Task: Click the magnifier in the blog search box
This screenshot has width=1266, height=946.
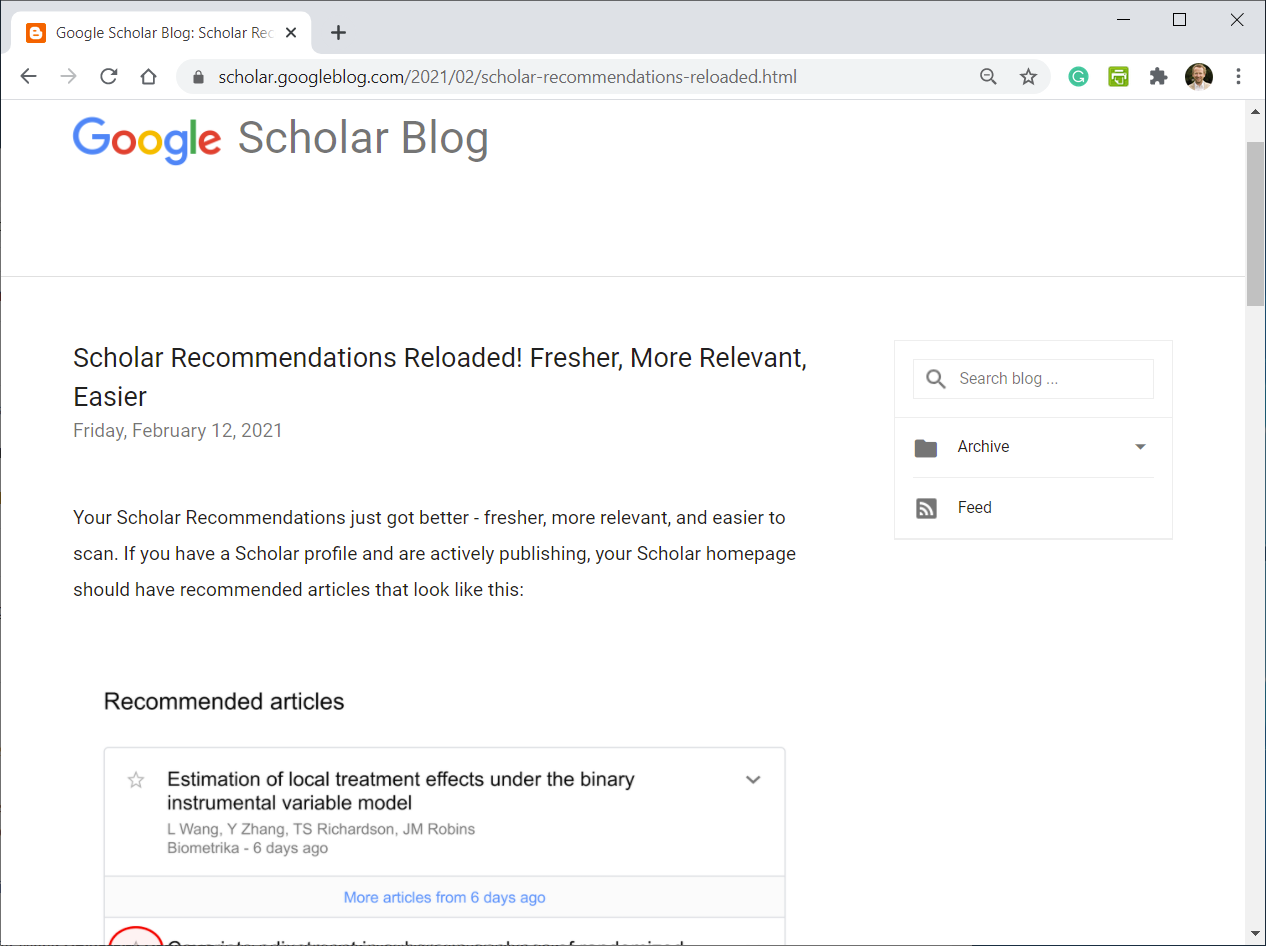Action: click(x=935, y=379)
